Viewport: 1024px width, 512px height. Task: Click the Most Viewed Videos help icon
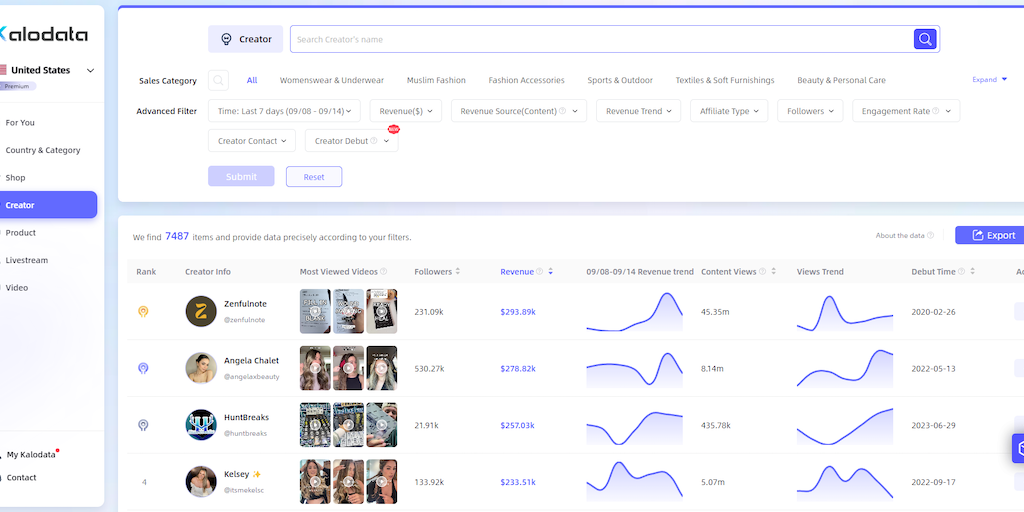pos(384,272)
